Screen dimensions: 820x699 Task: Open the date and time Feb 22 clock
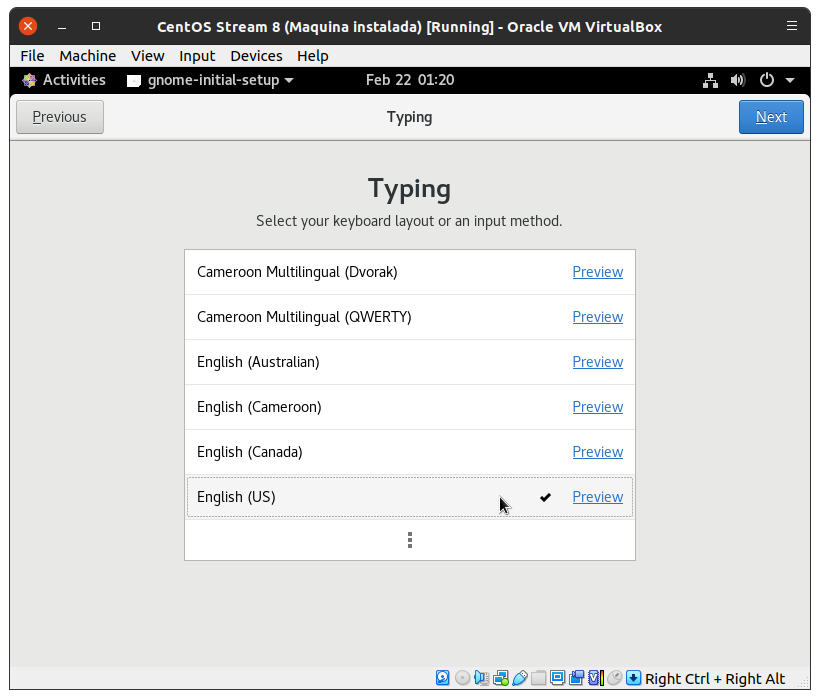[410, 80]
